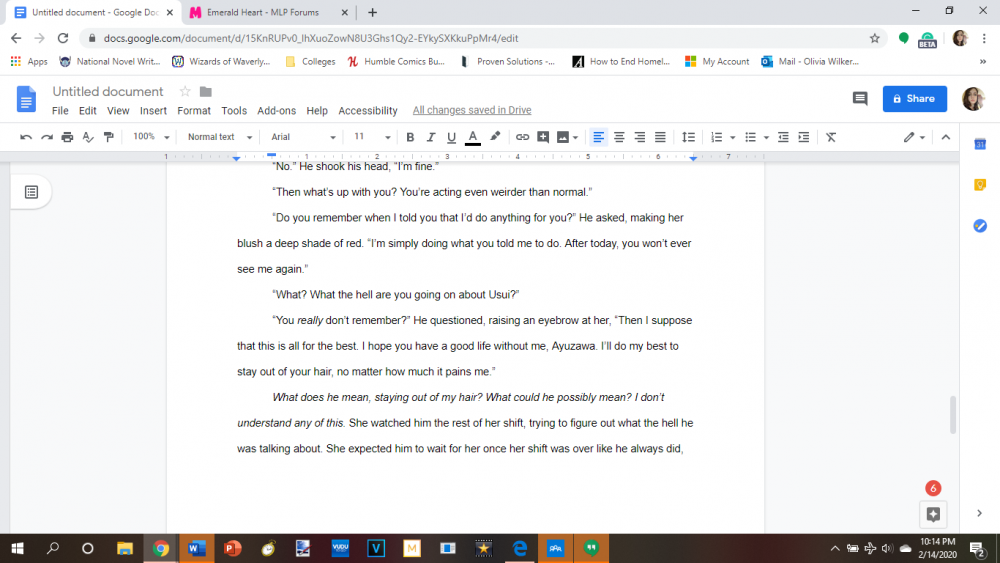Open Word from the Windows taskbar
This screenshot has width=1000, height=563.
coord(197,548)
